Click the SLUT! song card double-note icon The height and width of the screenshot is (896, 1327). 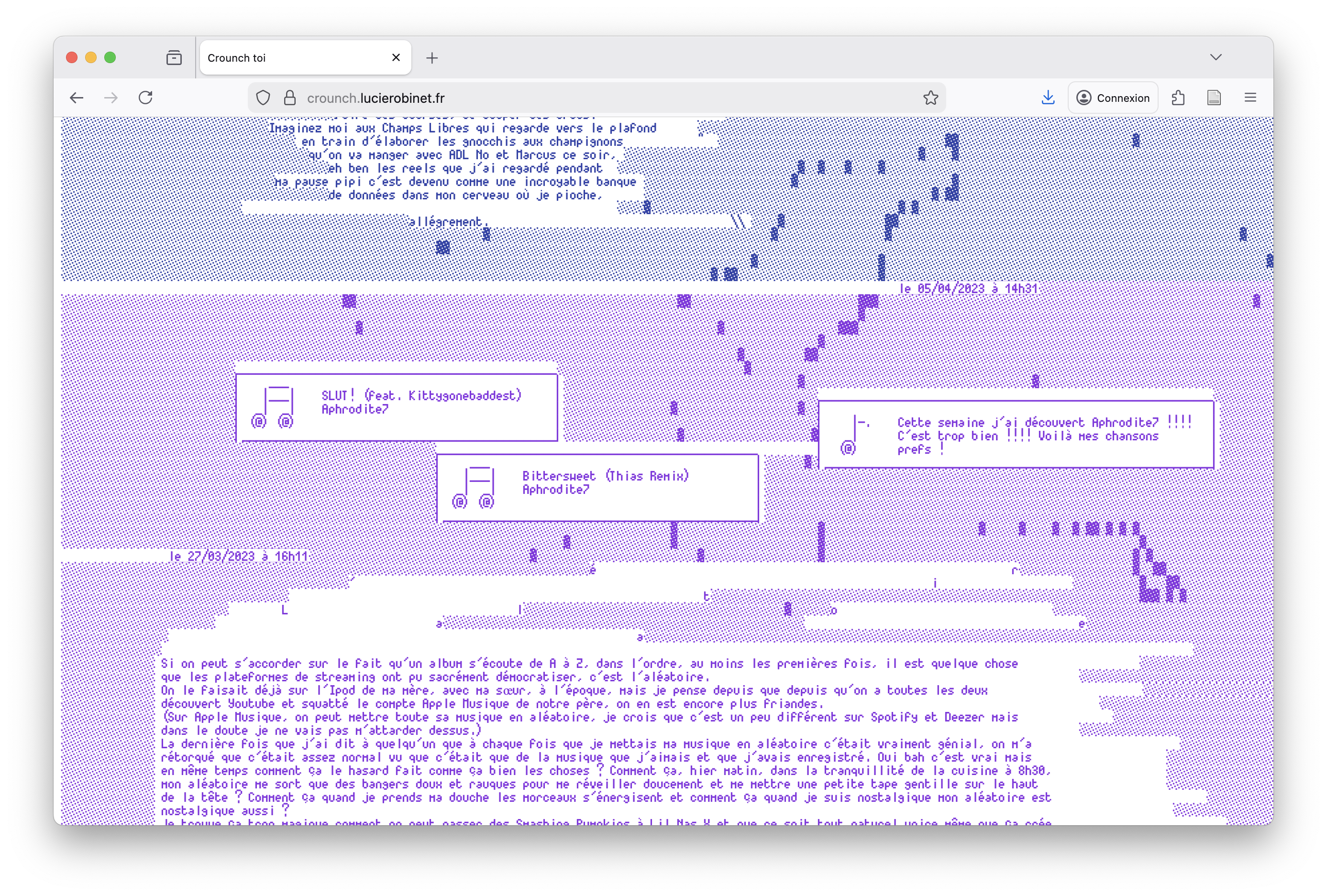[273, 407]
